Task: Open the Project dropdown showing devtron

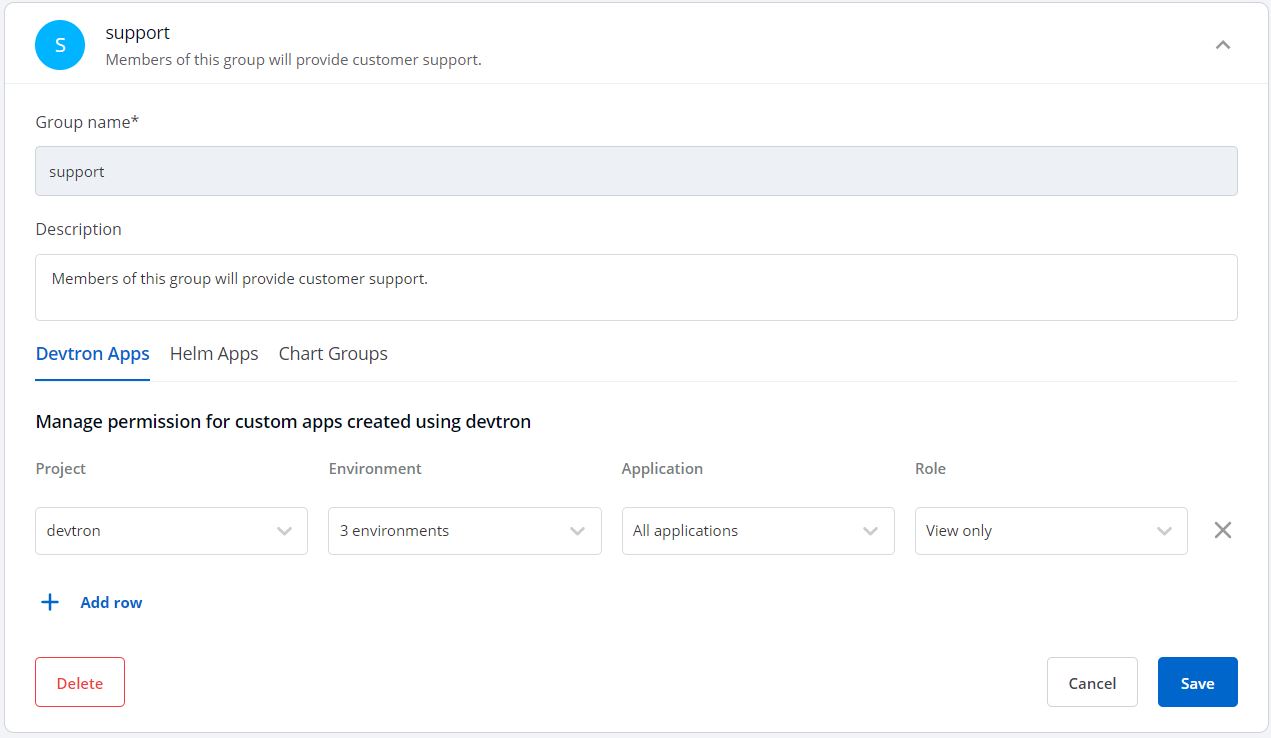Action: [171, 531]
